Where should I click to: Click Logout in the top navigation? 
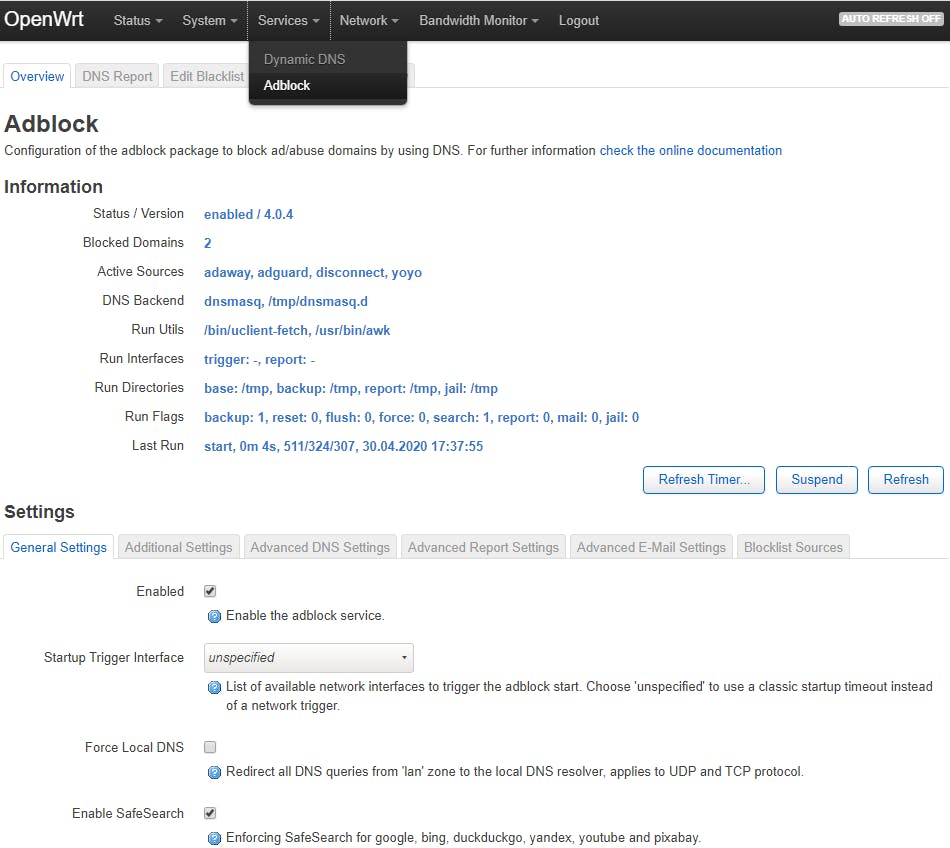pyautogui.click(x=579, y=20)
